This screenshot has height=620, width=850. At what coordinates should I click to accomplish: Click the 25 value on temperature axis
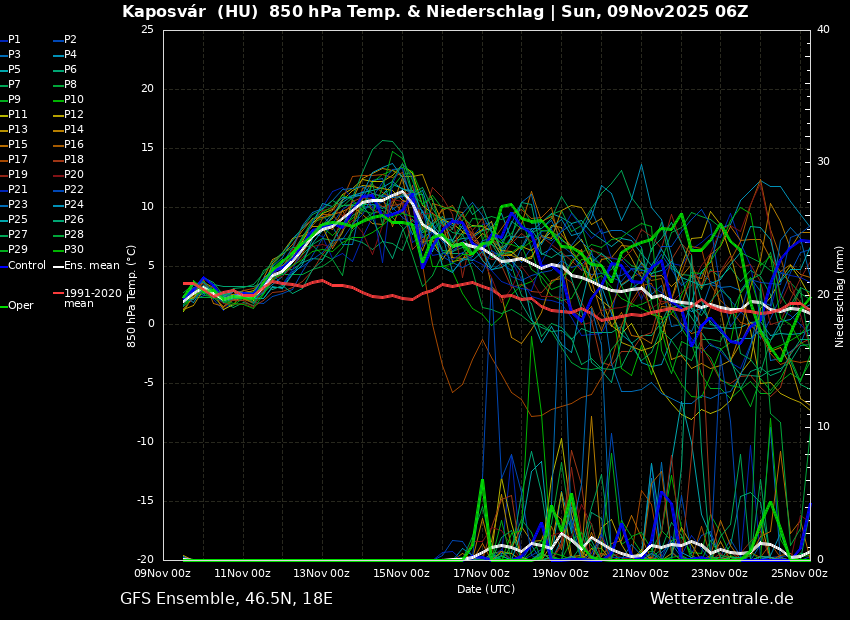click(x=147, y=30)
